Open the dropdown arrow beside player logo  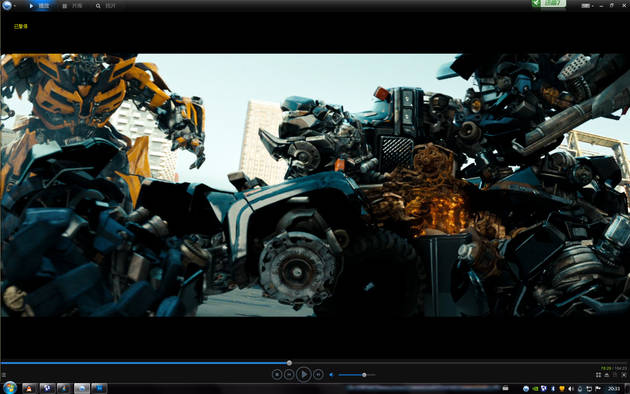pyautogui.click(x=14, y=6)
